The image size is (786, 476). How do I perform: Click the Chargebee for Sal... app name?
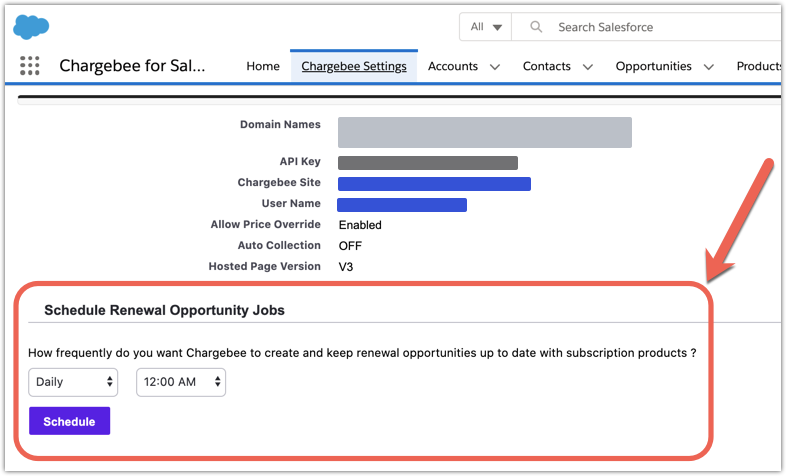(x=132, y=66)
